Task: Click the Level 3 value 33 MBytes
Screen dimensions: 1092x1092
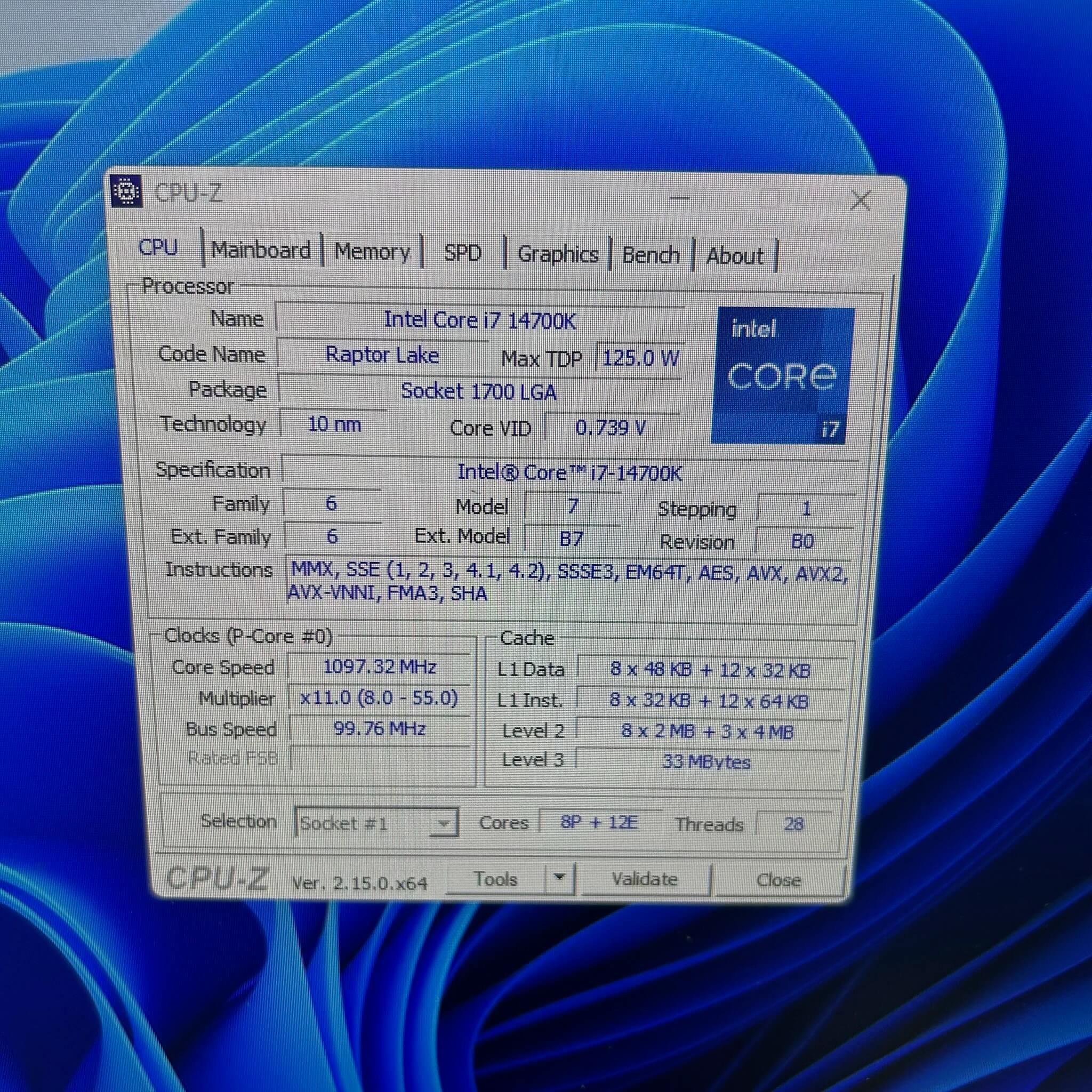Action: [706, 762]
